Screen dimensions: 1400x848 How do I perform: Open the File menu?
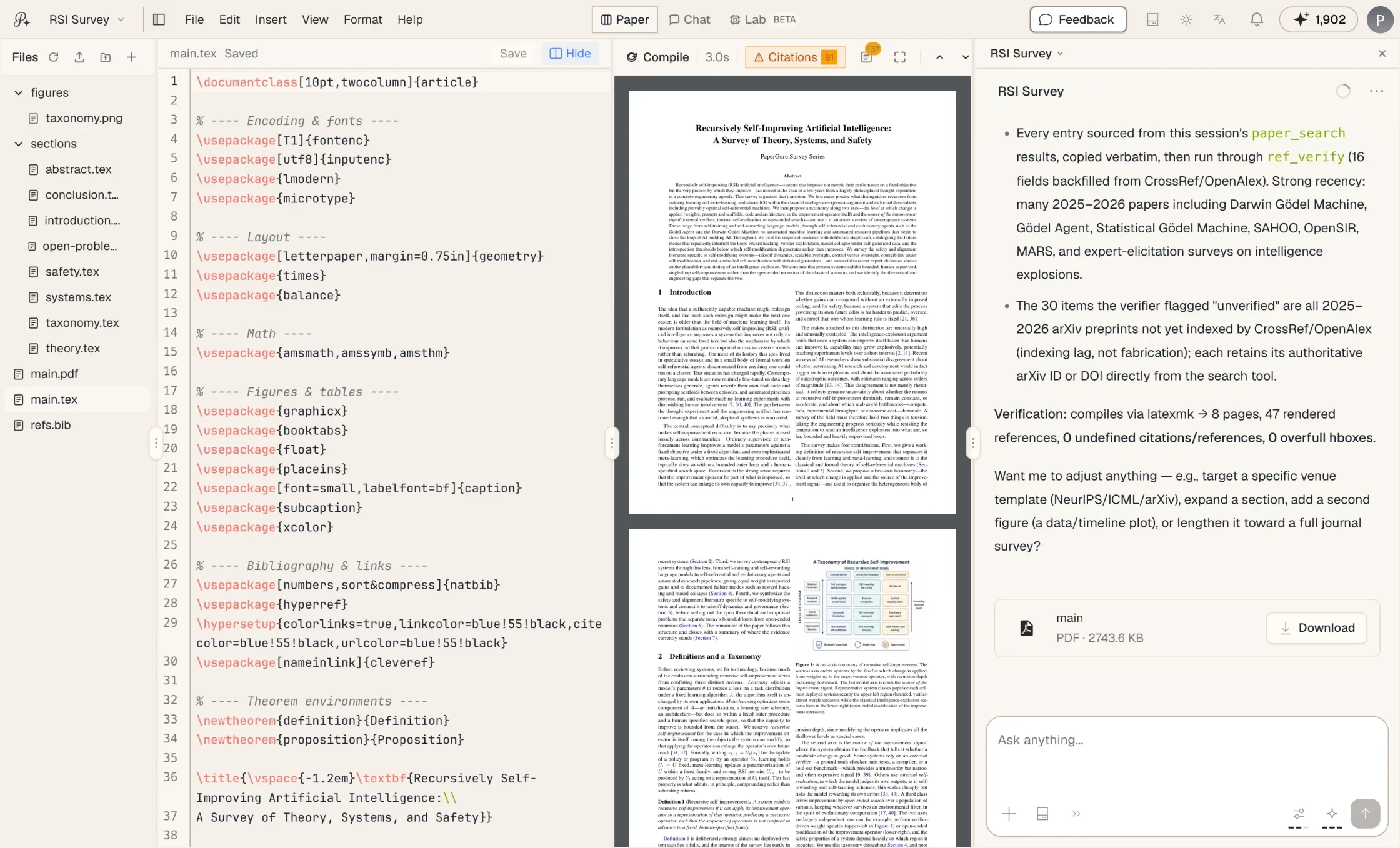coord(194,19)
